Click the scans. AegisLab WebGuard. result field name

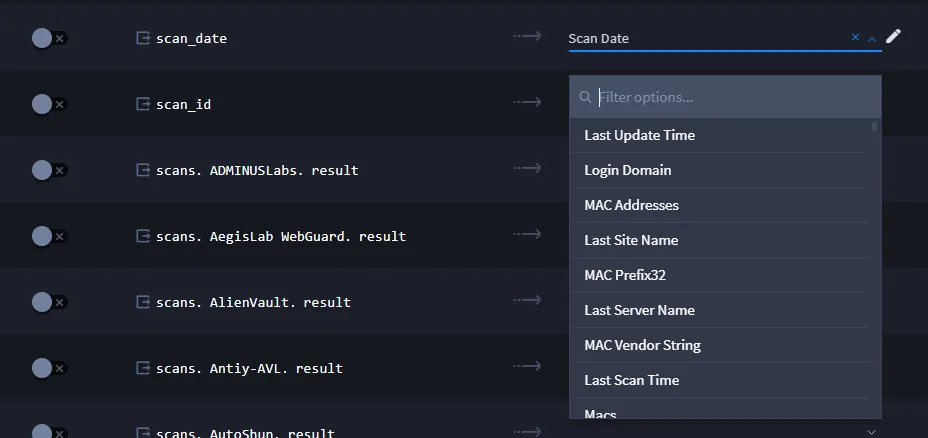pos(281,236)
